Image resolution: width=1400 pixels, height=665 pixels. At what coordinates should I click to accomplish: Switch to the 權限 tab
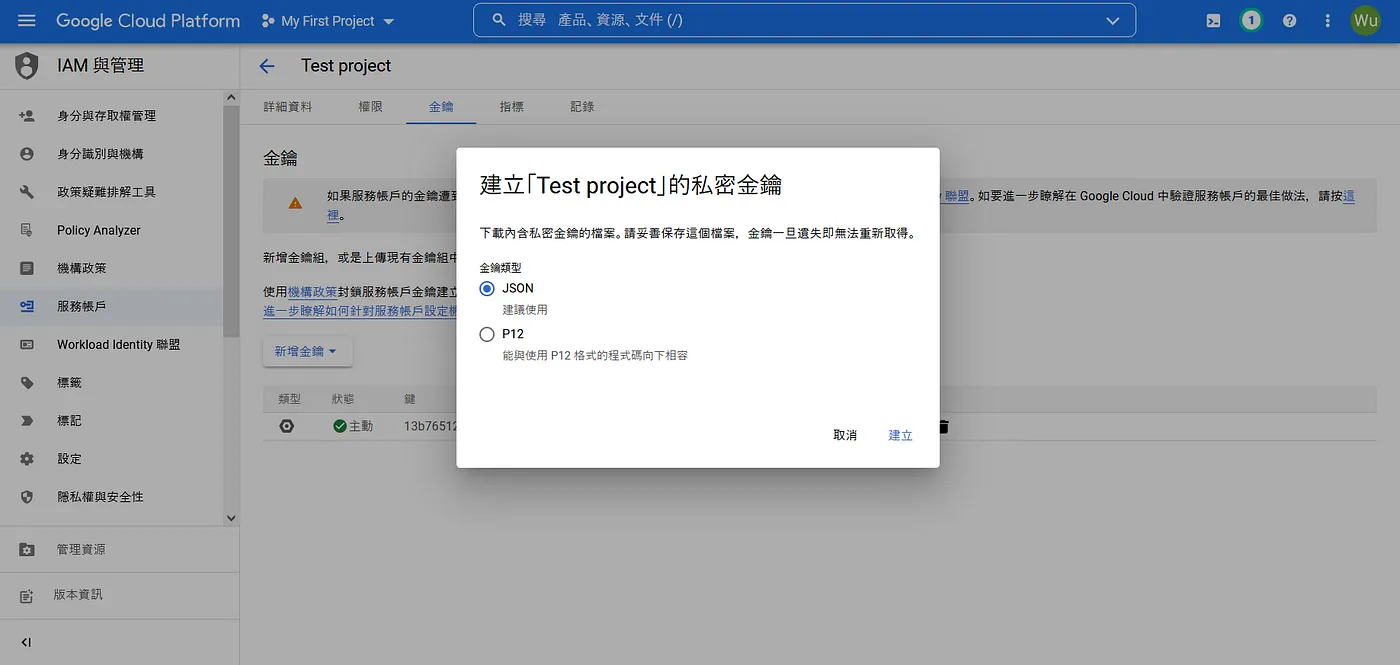pyautogui.click(x=371, y=106)
